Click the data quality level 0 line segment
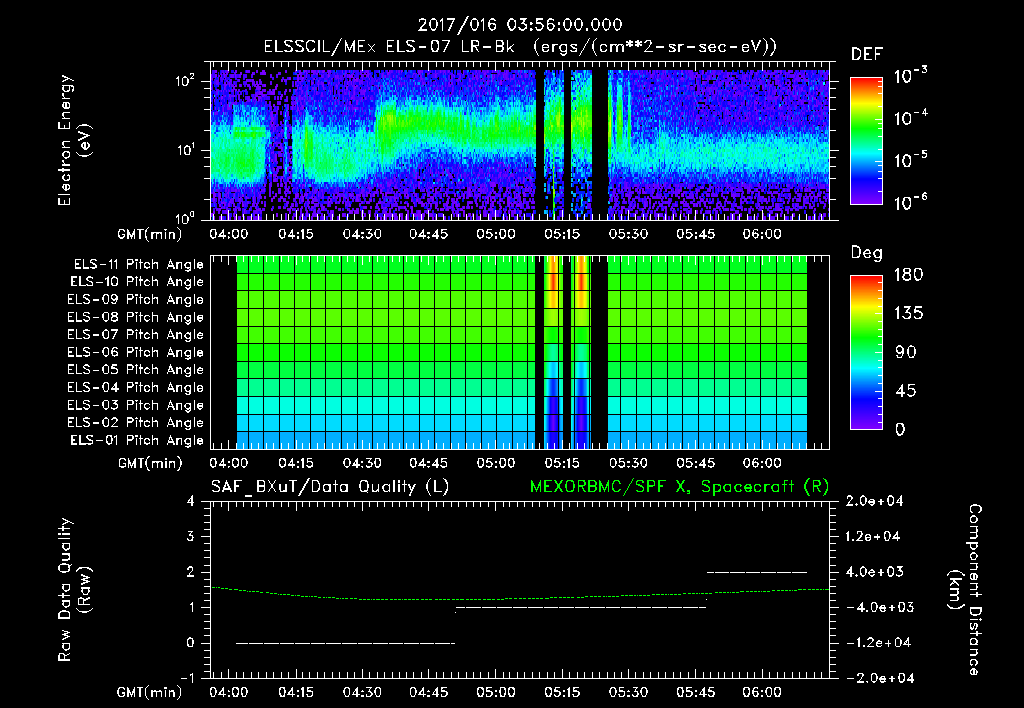Screen dimensions: 1024x708 (345, 643)
